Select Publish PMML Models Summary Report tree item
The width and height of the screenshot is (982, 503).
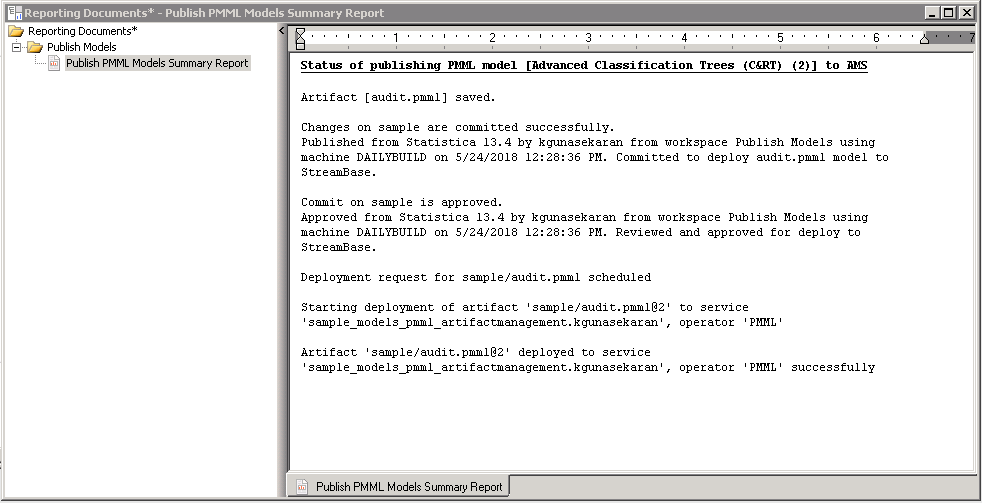pos(157,63)
